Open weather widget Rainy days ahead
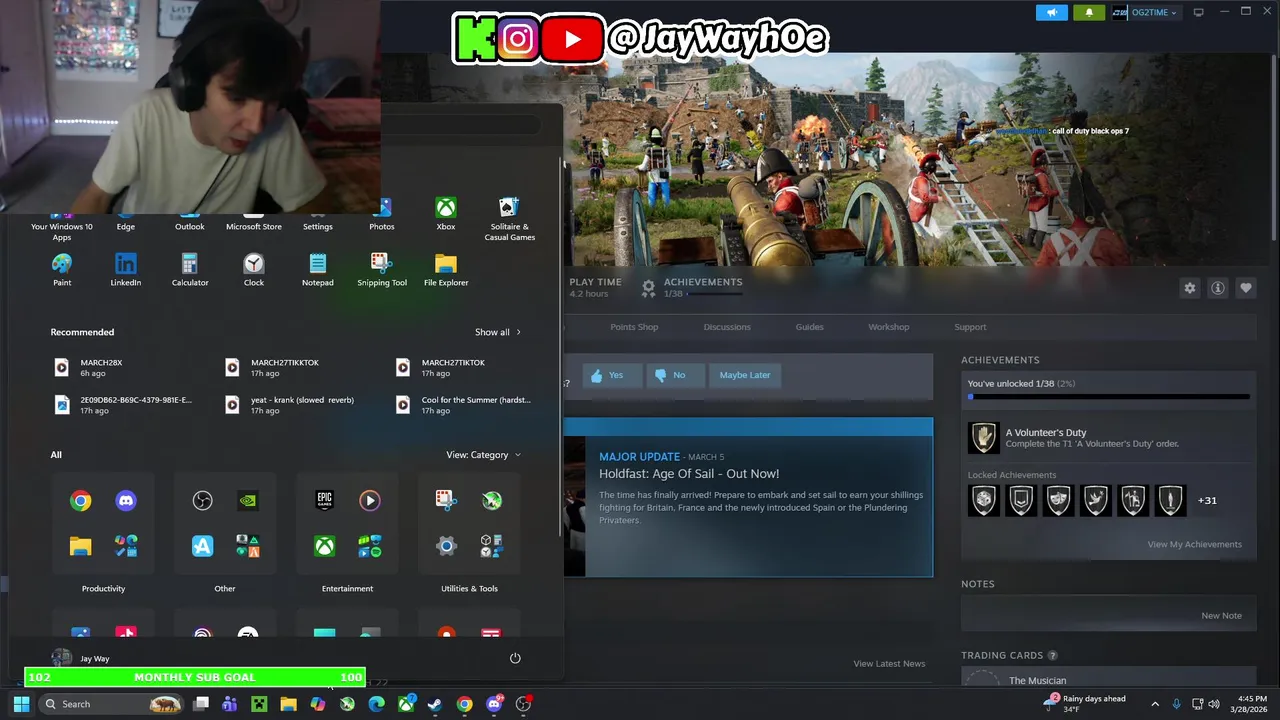 tap(1084, 704)
